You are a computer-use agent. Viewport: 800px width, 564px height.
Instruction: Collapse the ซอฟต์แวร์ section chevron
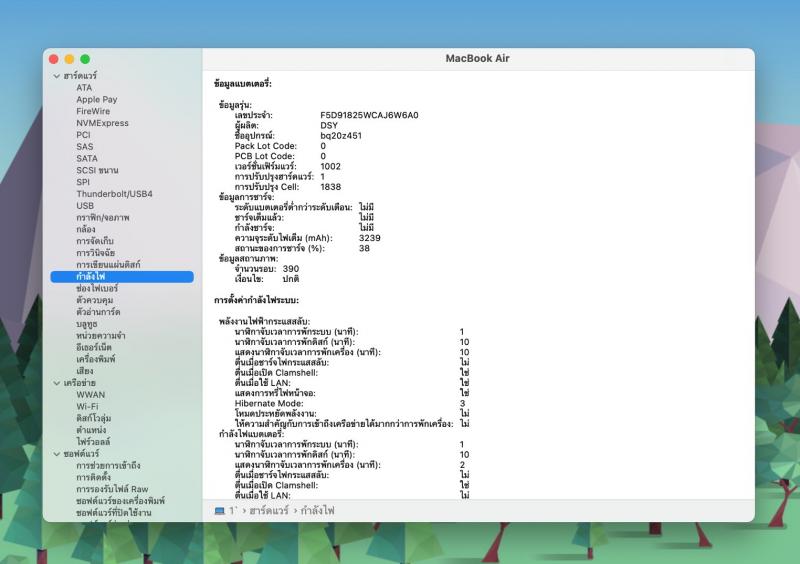point(57,454)
